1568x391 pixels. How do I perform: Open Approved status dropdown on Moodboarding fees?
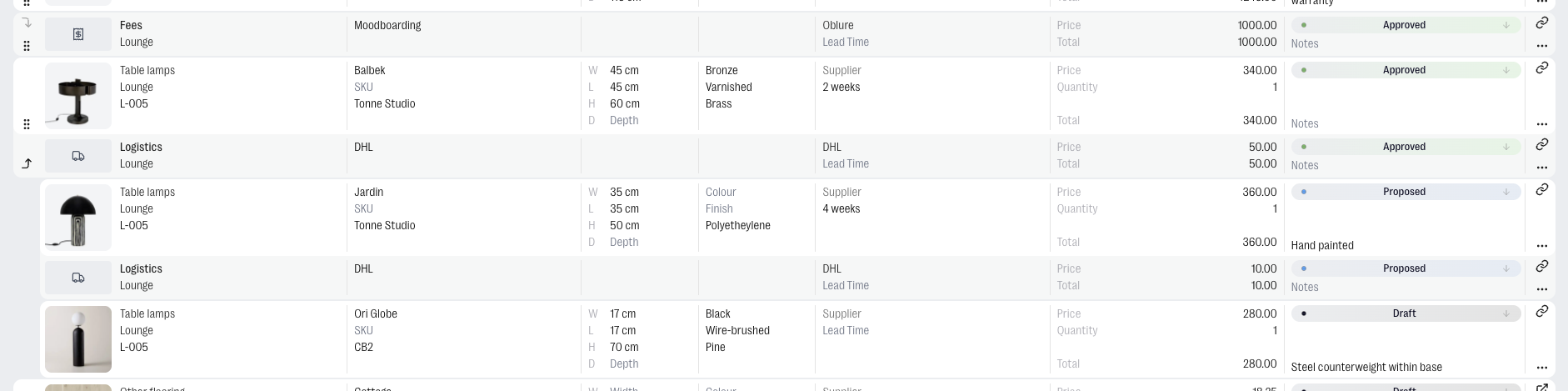click(1406, 25)
